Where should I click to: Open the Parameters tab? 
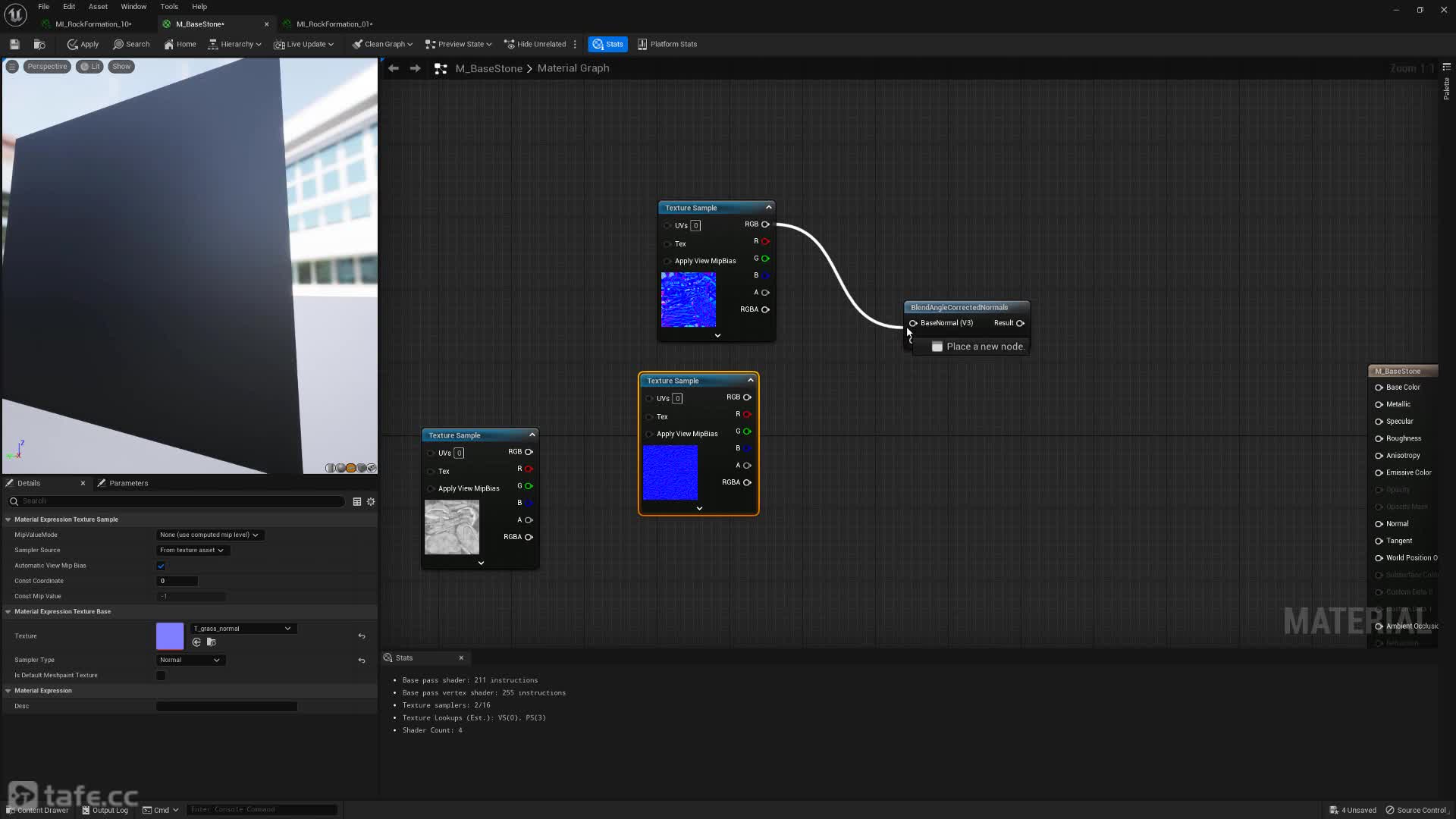click(x=122, y=483)
